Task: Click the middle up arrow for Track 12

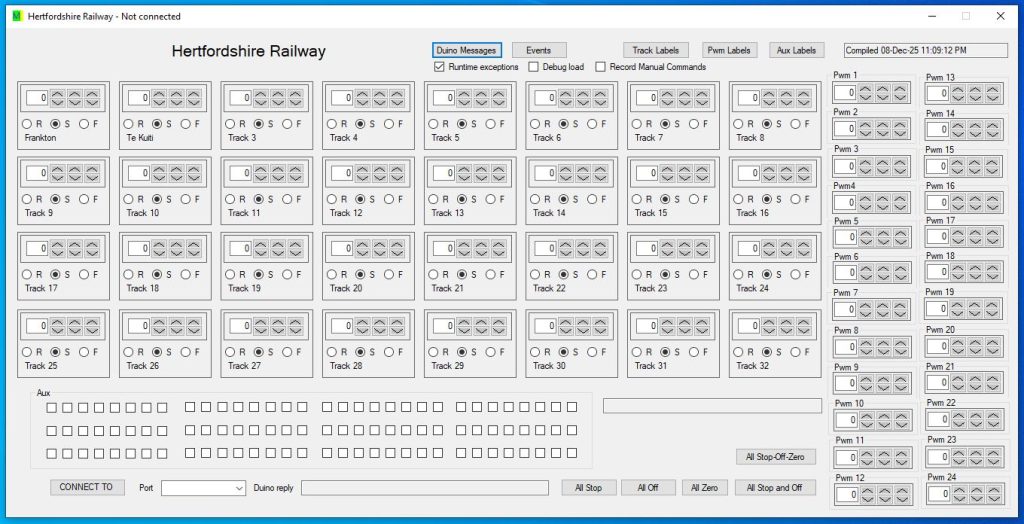Action: pos(379,169)
